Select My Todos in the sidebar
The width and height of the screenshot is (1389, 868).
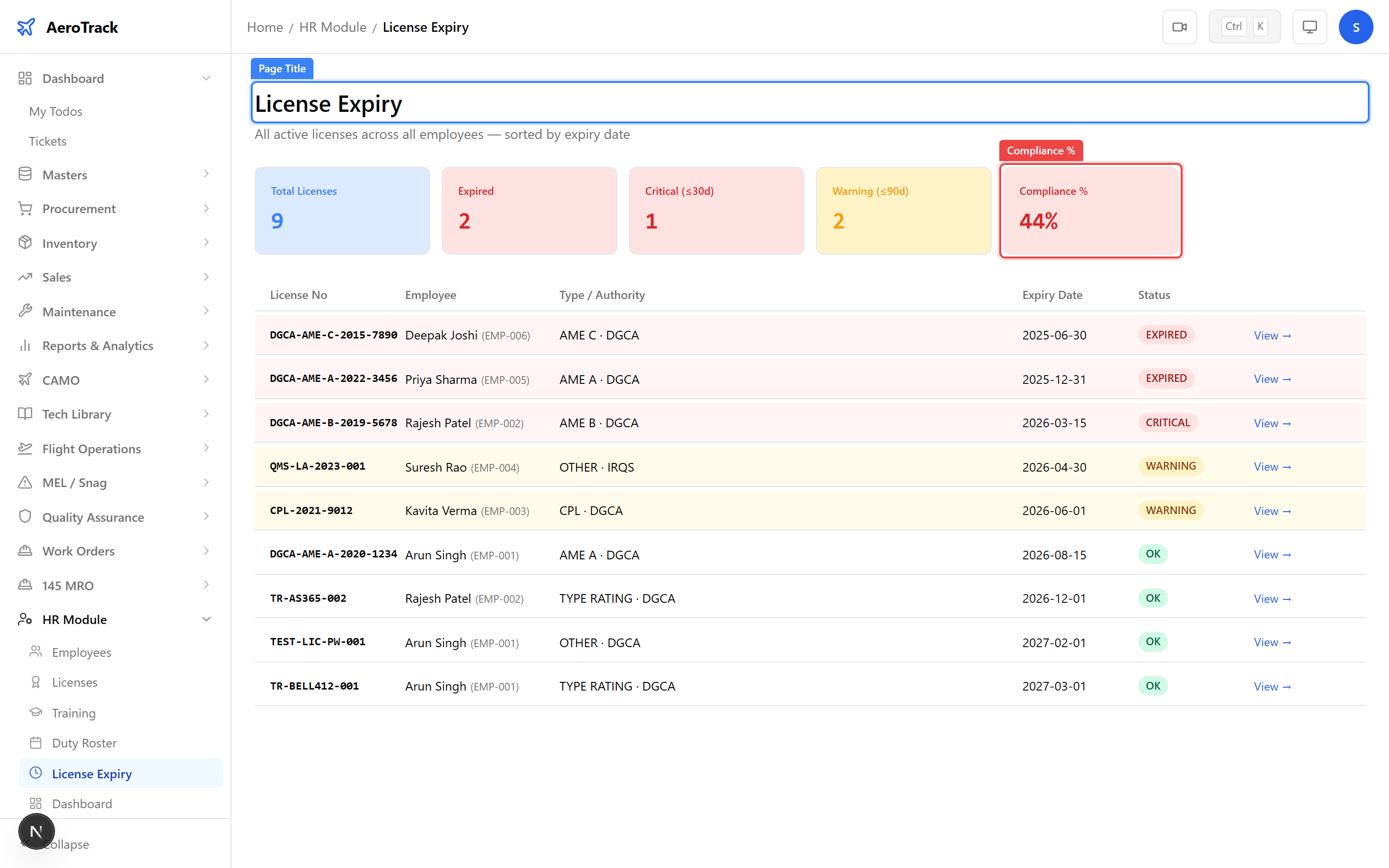[55, 111]
